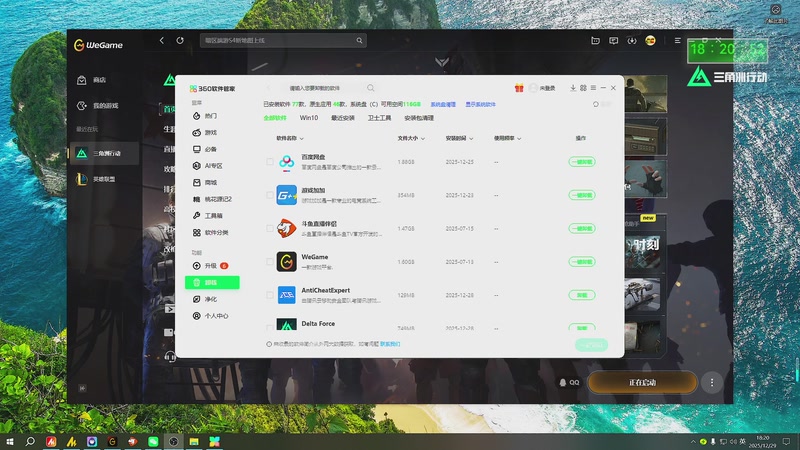800x450 pixels.
Task: Open the AI专区 section in 360 sidebar
Action: pos(208,166)
